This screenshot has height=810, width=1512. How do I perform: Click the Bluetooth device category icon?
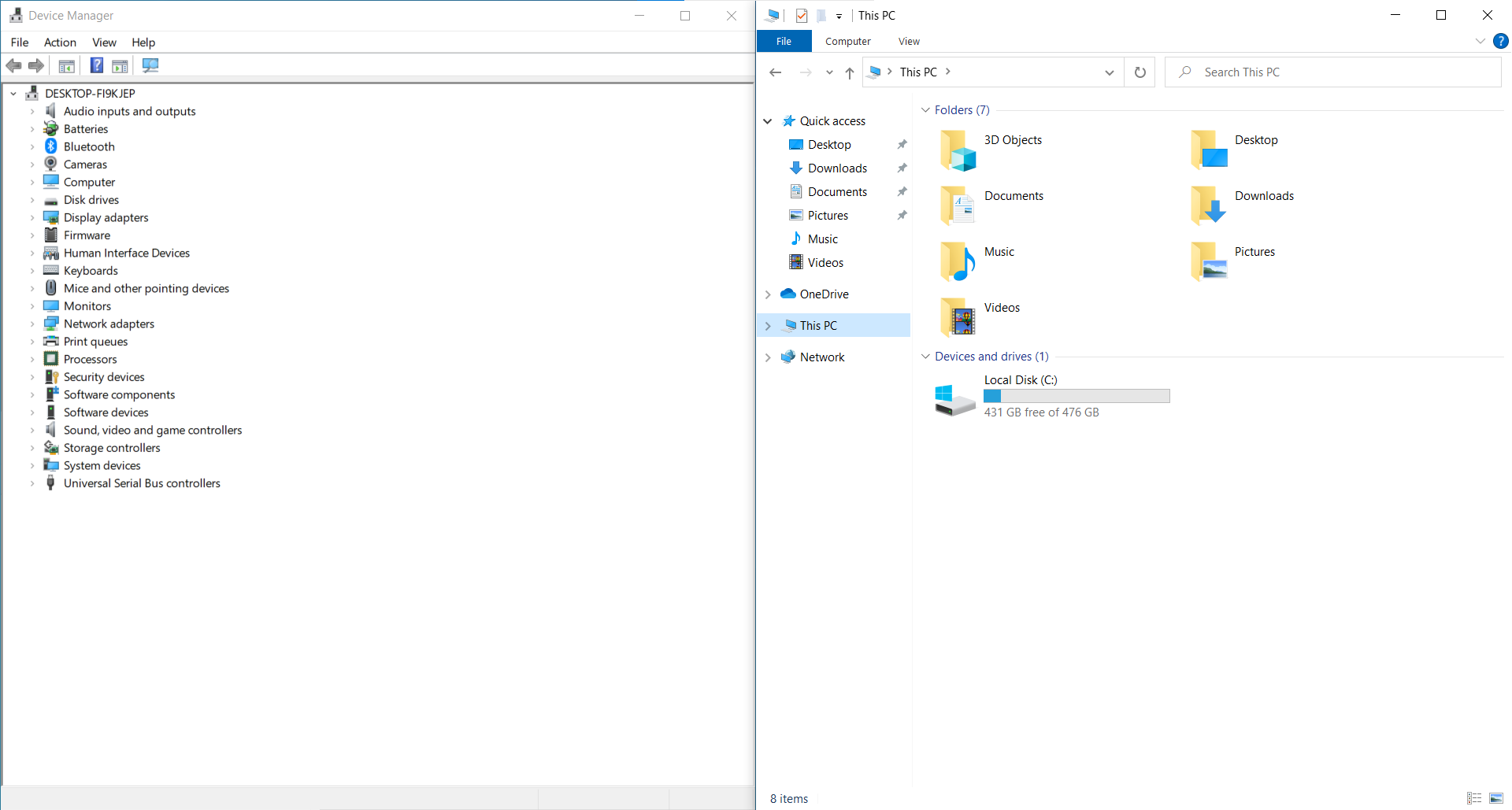click(51, 146)
